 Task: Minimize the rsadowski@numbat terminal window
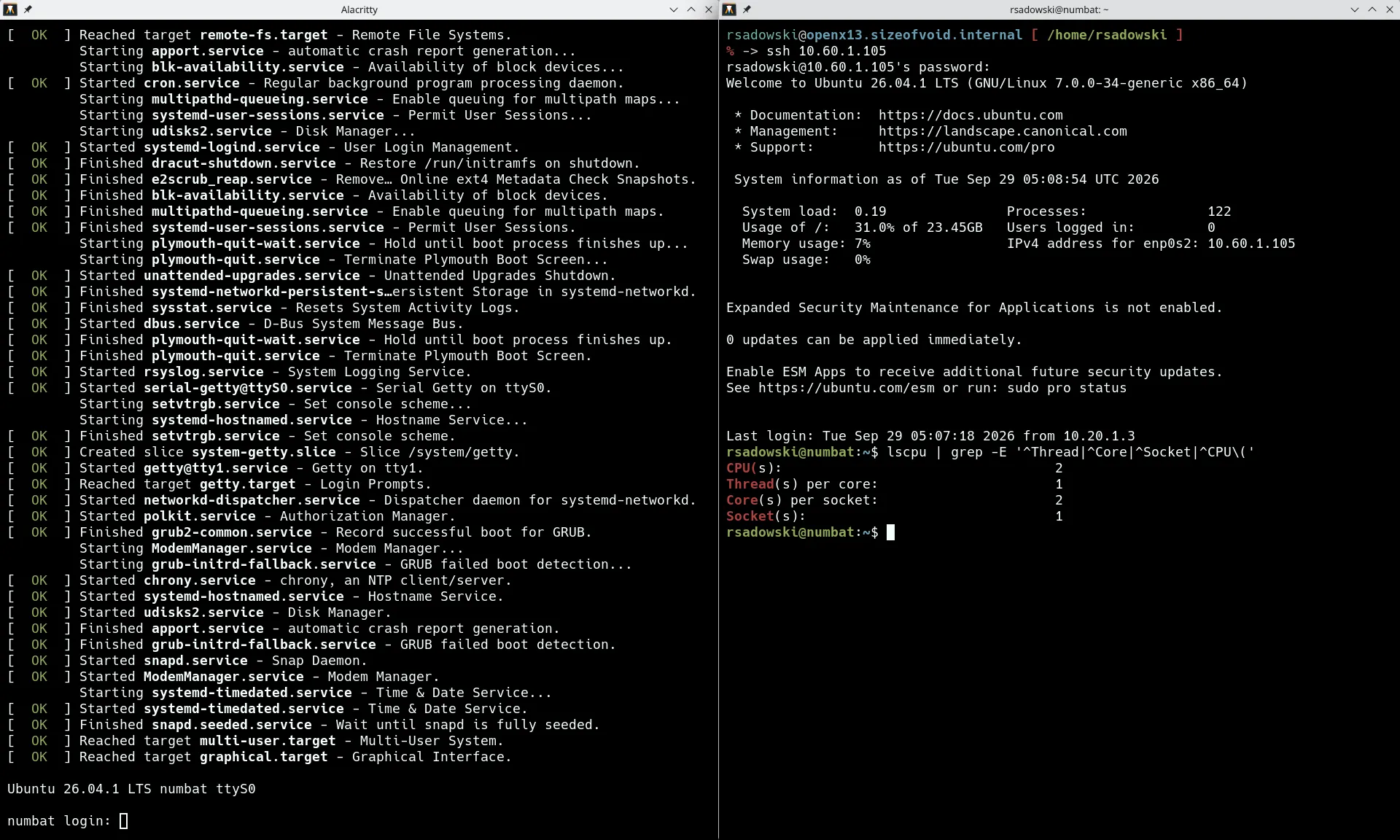pos(1355,9)
